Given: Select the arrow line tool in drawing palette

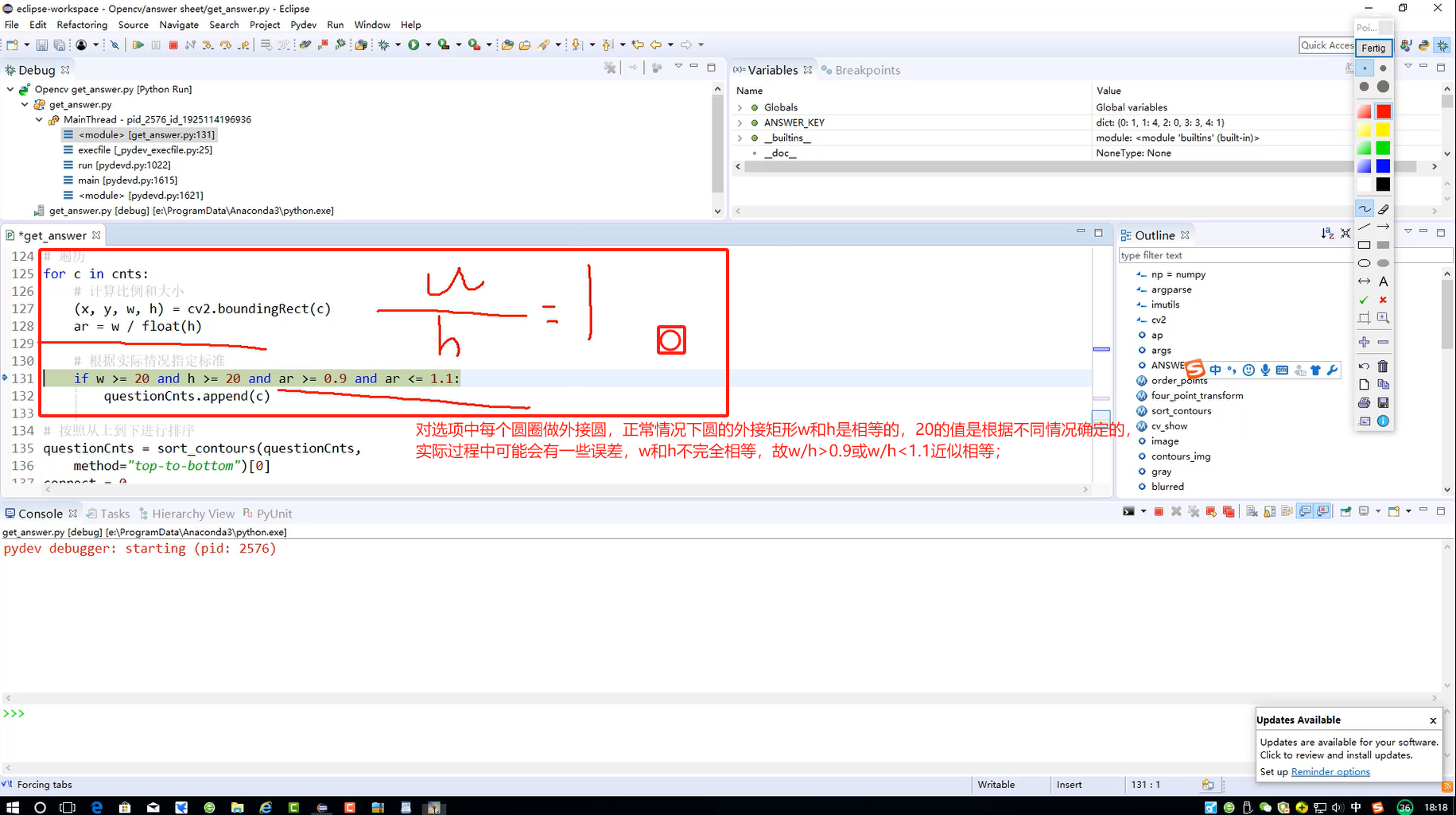Looking at the screenshot, I should point(1383,227).
